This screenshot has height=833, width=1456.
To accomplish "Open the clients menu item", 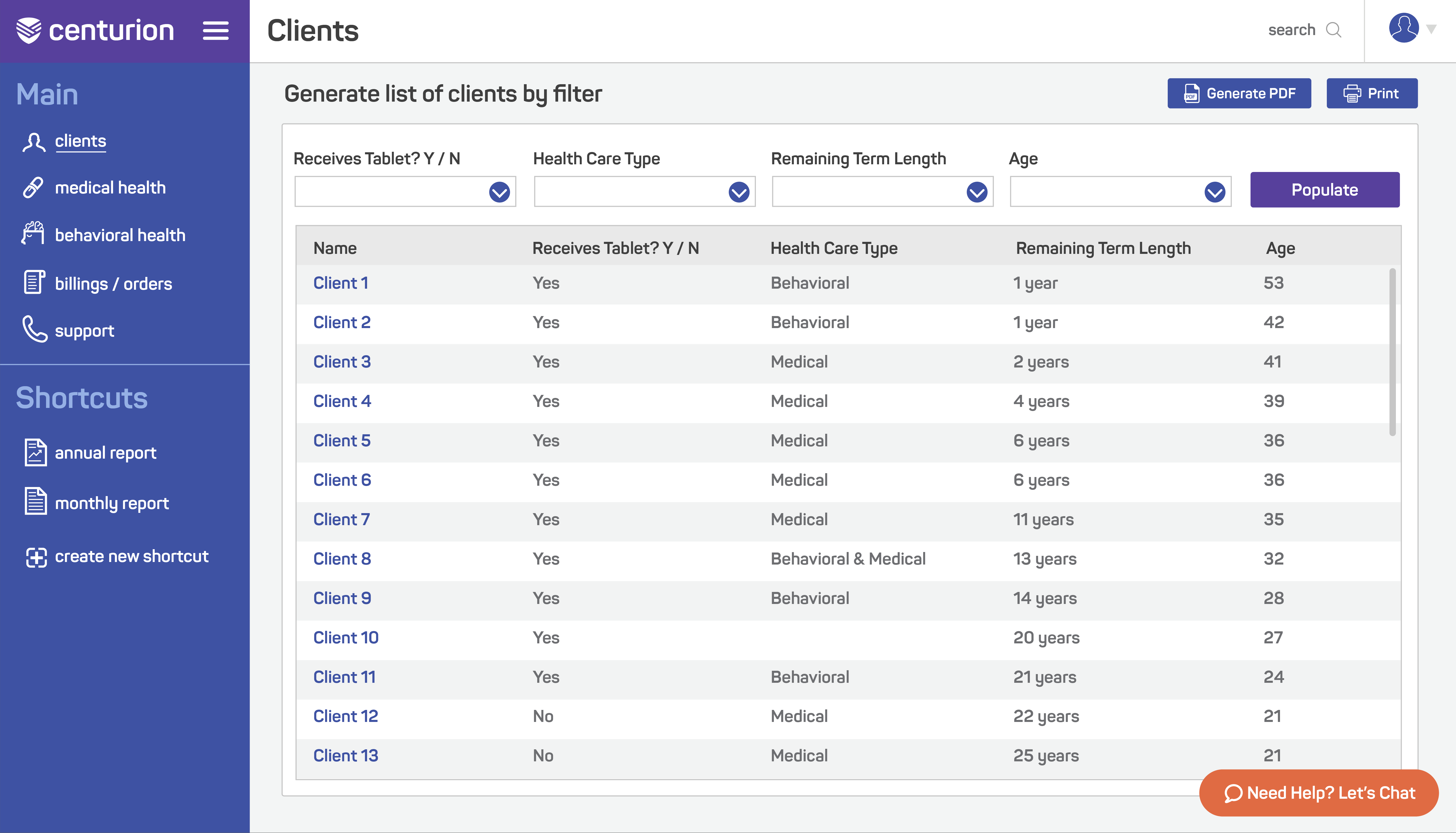I will [81, 141].
